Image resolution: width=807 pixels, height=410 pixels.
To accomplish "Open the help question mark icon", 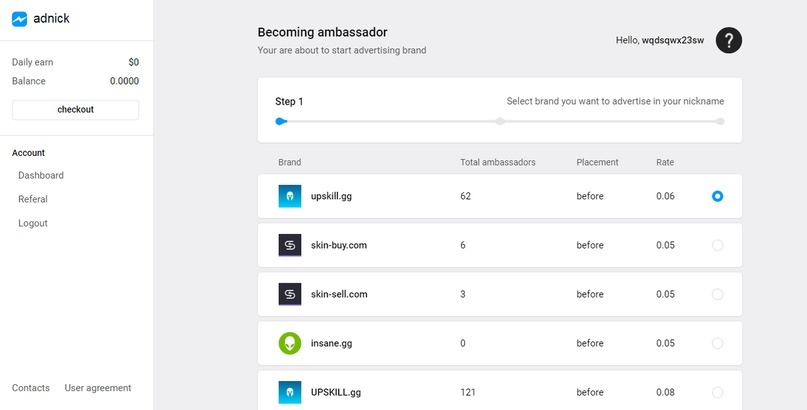I will pyautogui.click(x=729, y=41).
